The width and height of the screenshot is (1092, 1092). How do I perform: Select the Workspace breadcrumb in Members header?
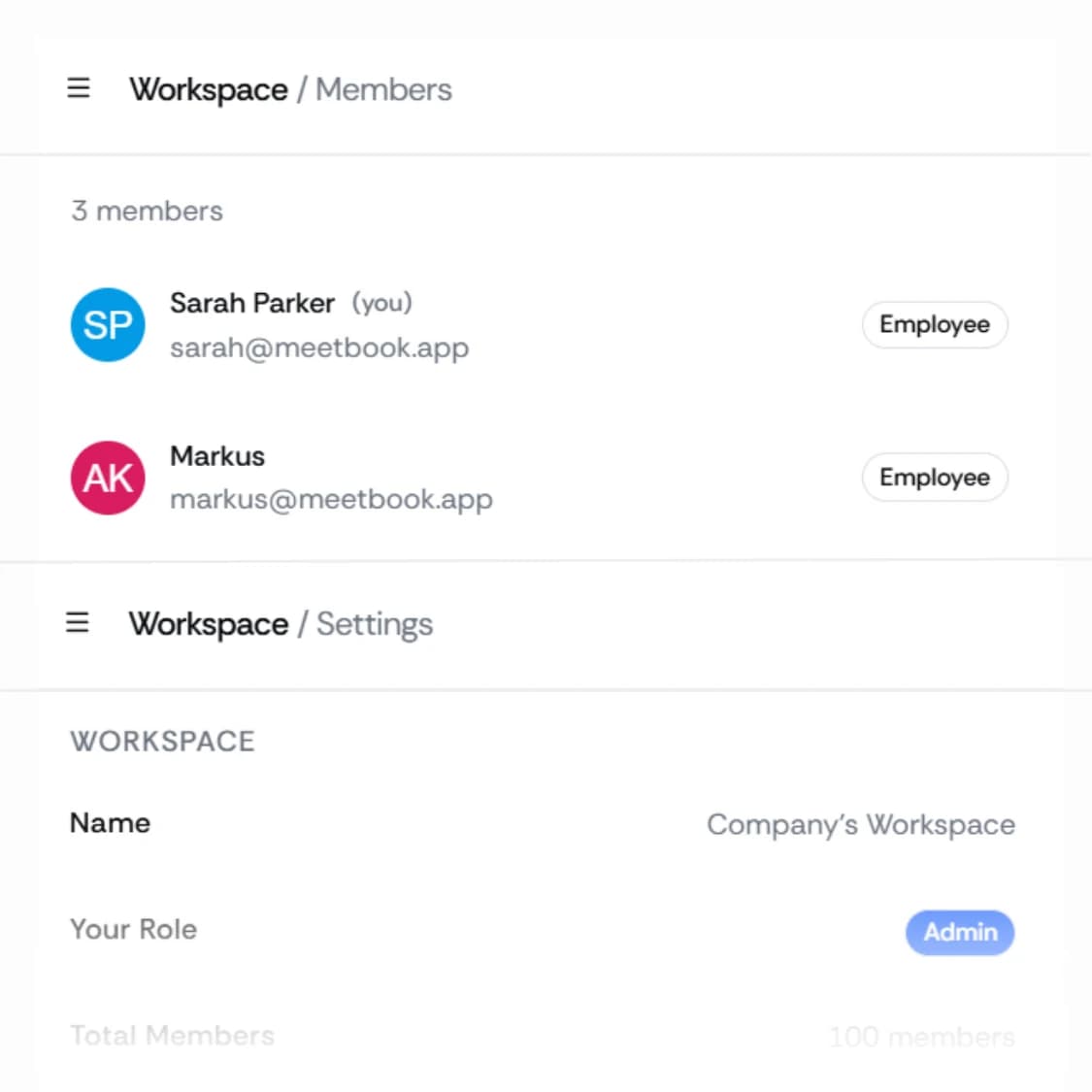pyautogui.click(x=209, y=90)
